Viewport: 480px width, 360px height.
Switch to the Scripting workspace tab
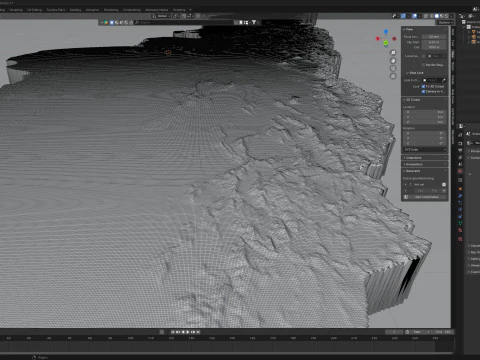(179, 10)
